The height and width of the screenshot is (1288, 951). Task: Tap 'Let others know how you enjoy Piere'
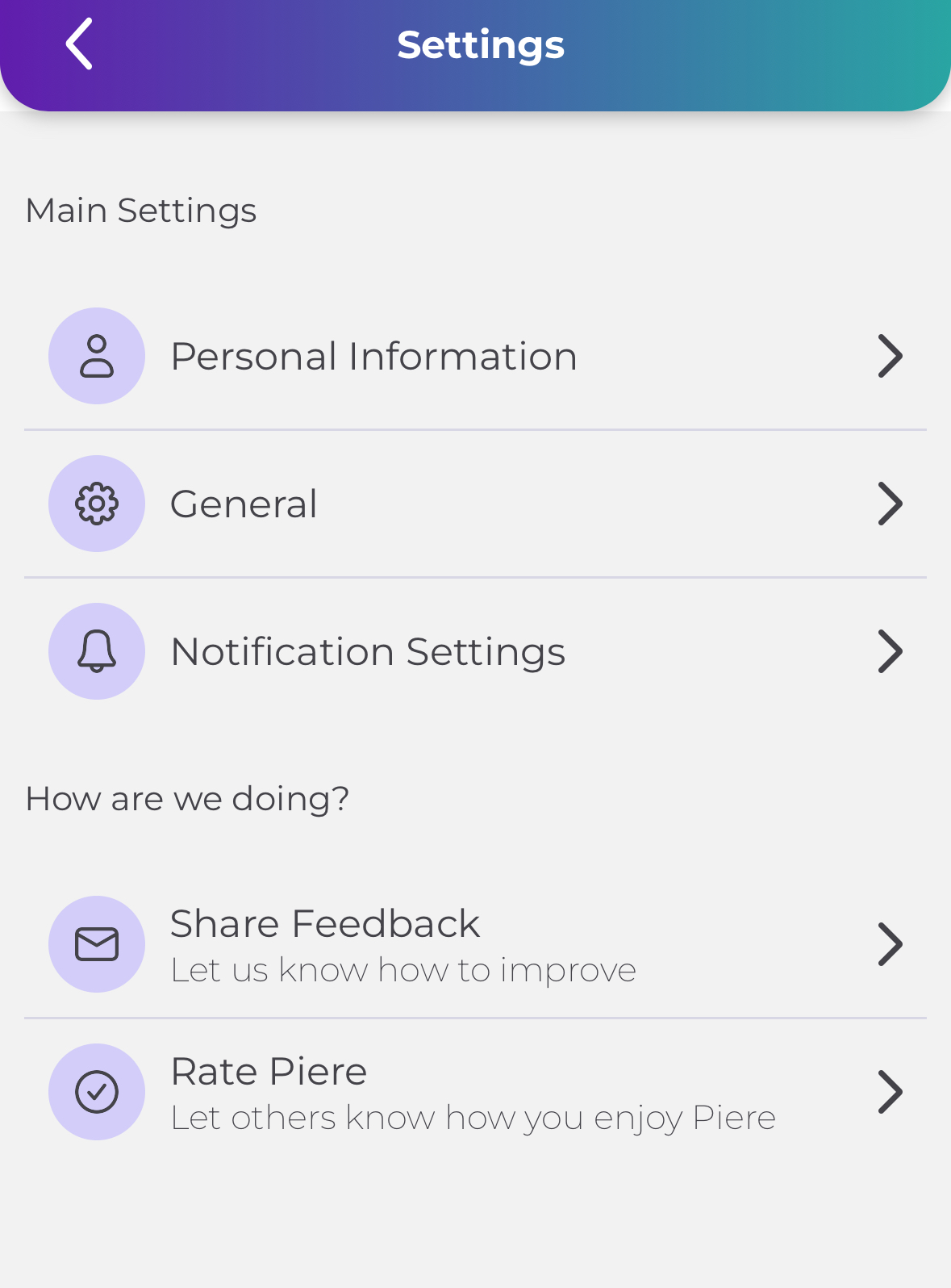click(x=473, y=1119)
